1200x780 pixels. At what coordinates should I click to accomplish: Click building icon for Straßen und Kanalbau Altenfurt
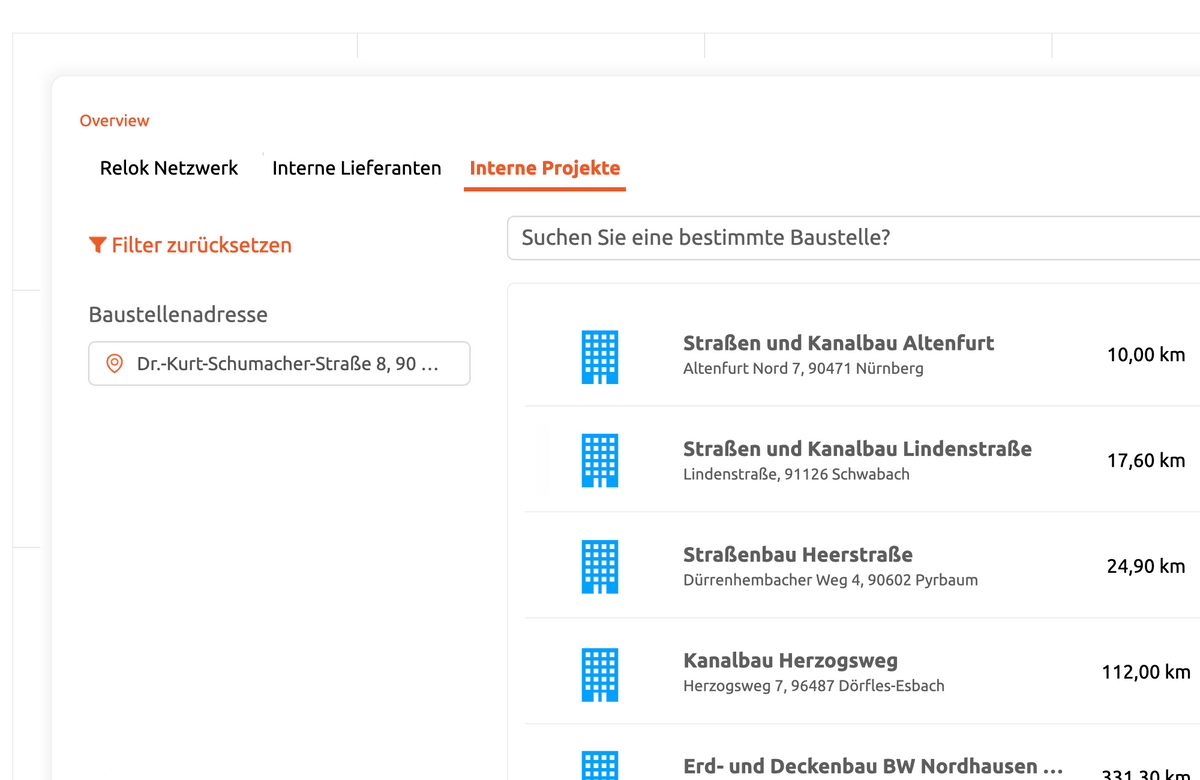pyautogui.click(x=599, y=357)
